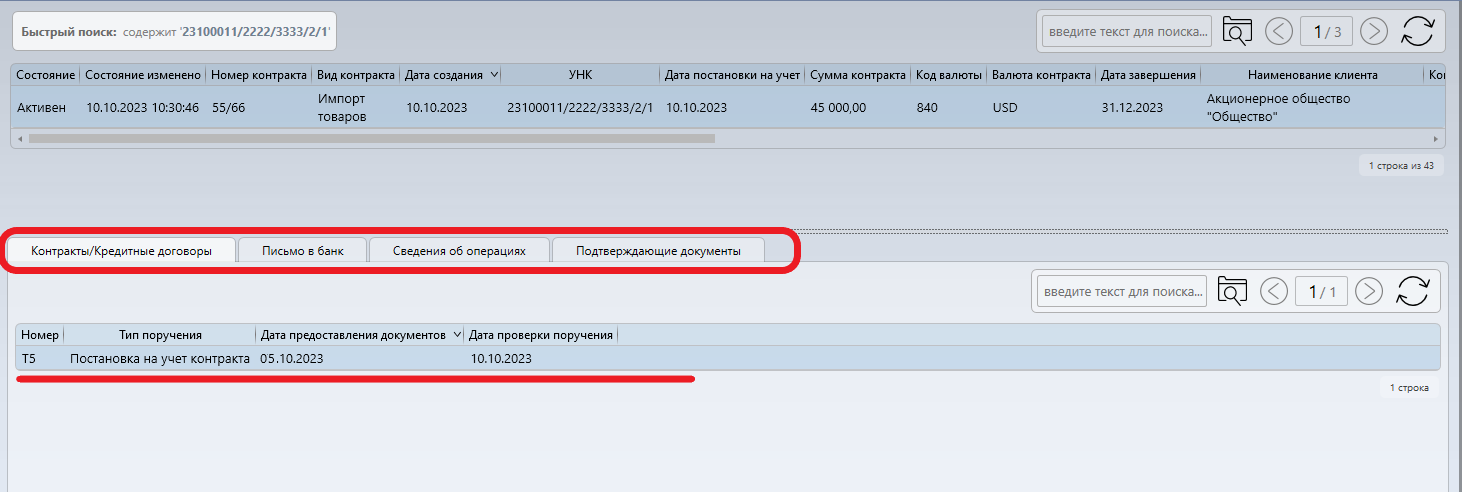Sort by Дата создания column header

pos(444,75)
